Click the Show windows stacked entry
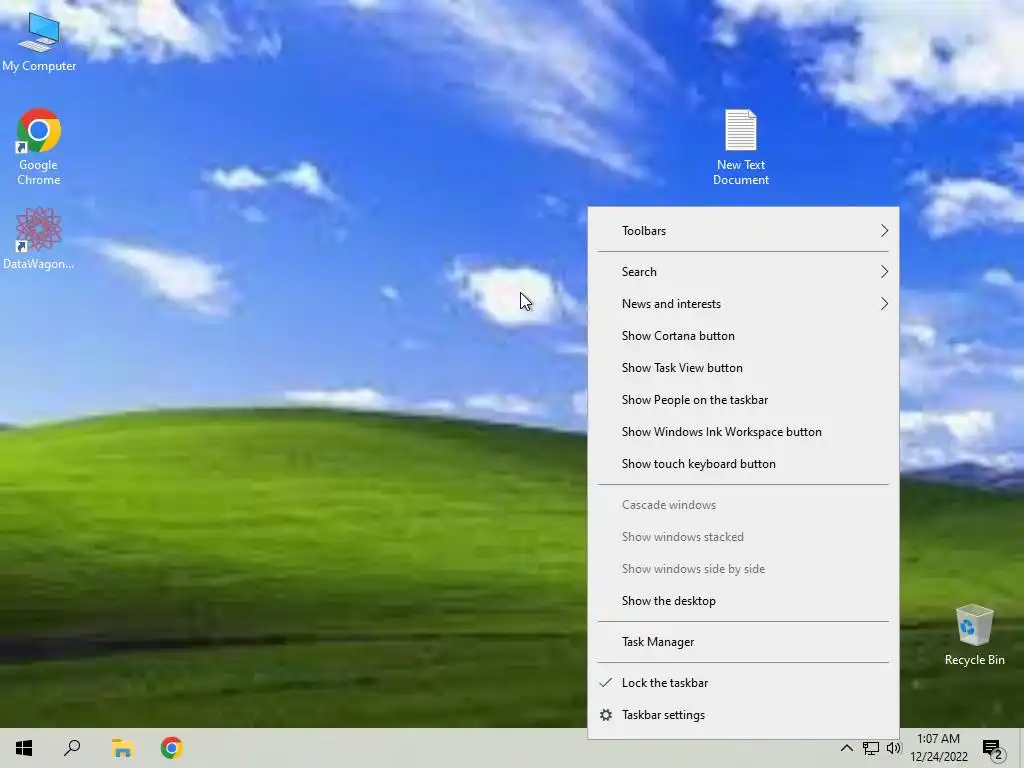 743,537
